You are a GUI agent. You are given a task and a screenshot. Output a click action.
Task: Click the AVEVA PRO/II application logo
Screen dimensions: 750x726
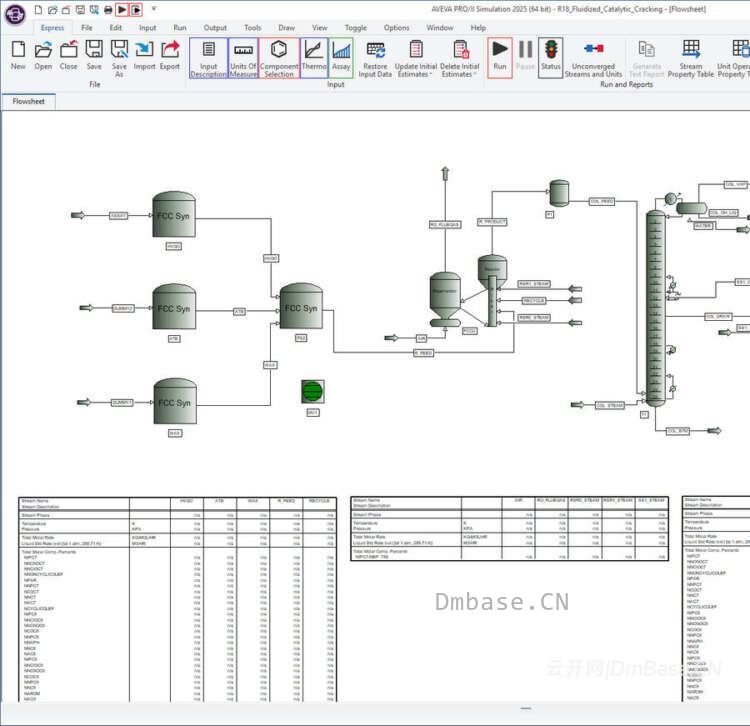tap(15, 14)
